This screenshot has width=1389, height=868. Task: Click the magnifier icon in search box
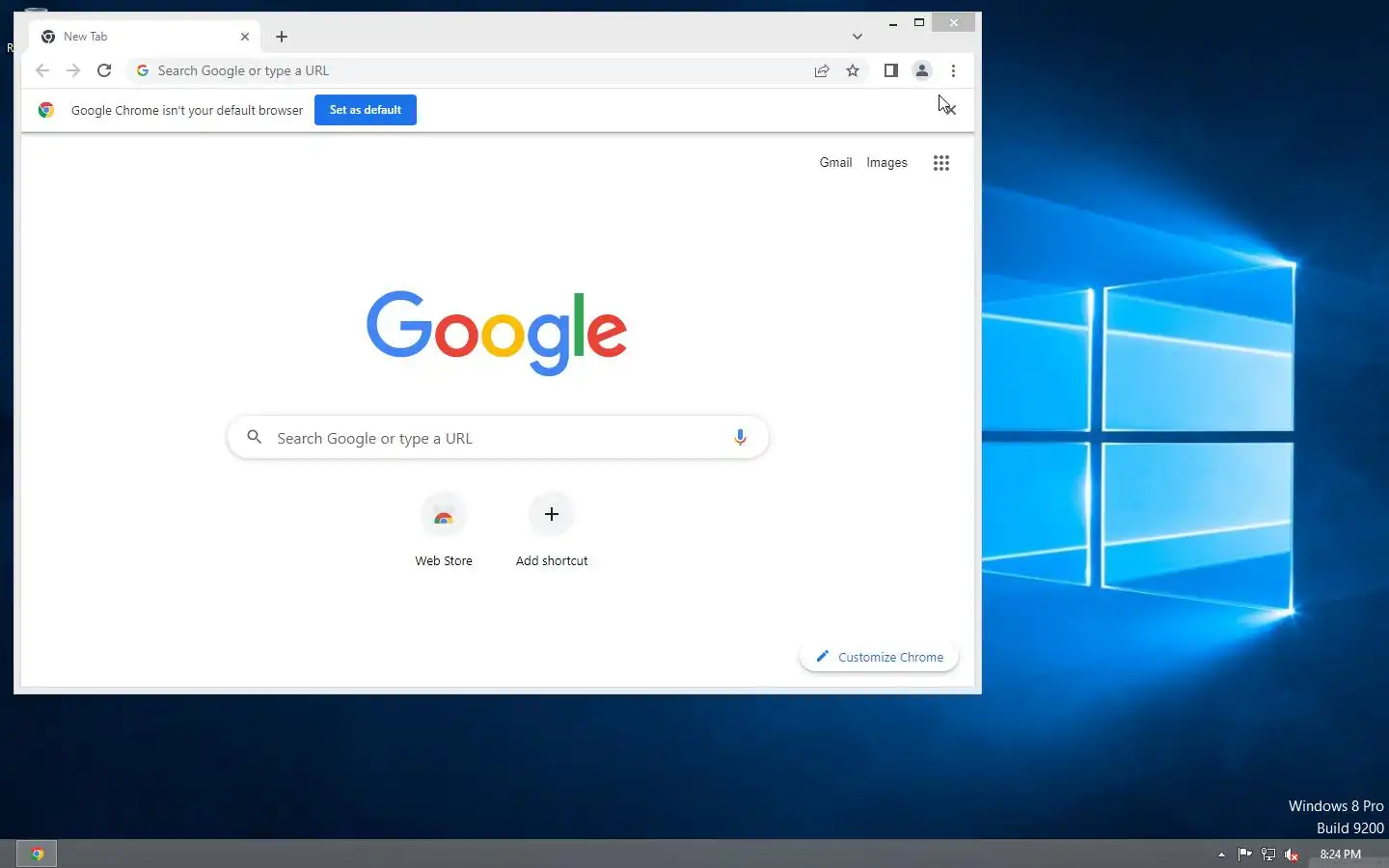255,437
